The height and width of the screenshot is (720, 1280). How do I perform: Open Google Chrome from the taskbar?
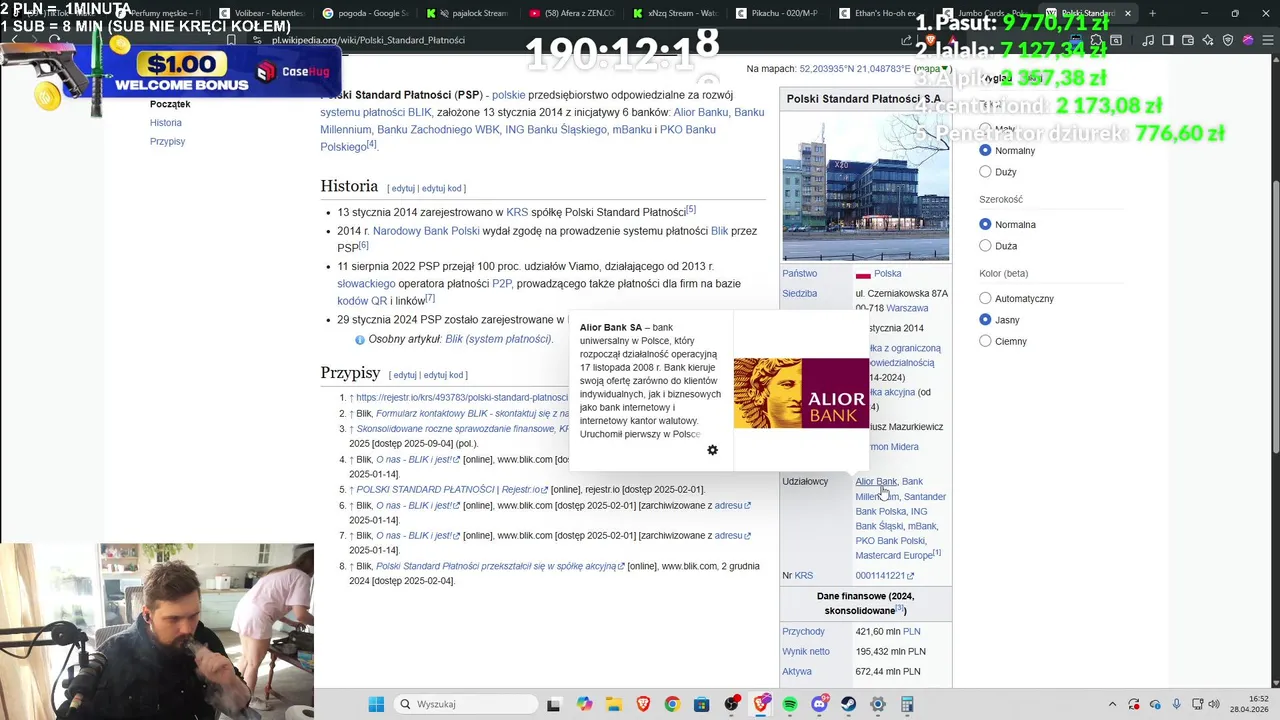point(672,704)
